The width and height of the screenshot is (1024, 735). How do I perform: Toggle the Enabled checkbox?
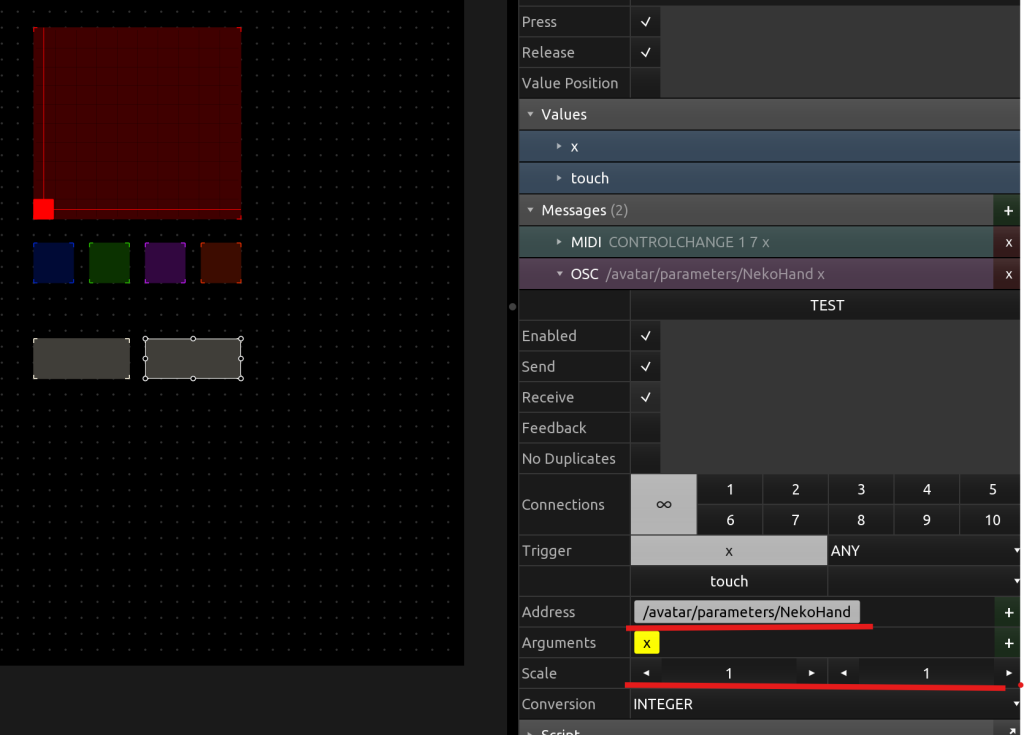click(x=645, y=336)
